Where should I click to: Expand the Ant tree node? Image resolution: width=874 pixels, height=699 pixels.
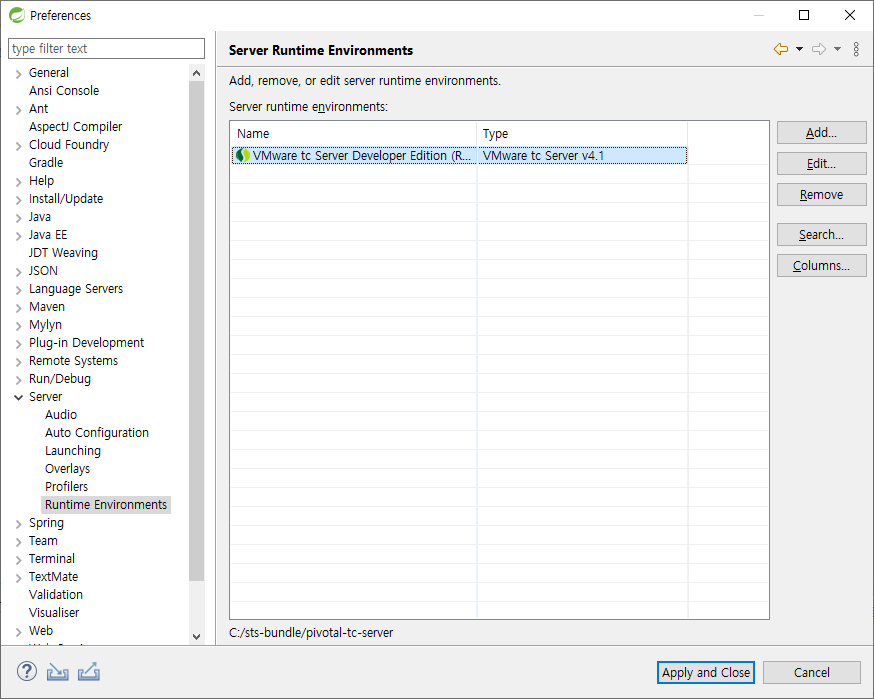click(x=18, y=110)
